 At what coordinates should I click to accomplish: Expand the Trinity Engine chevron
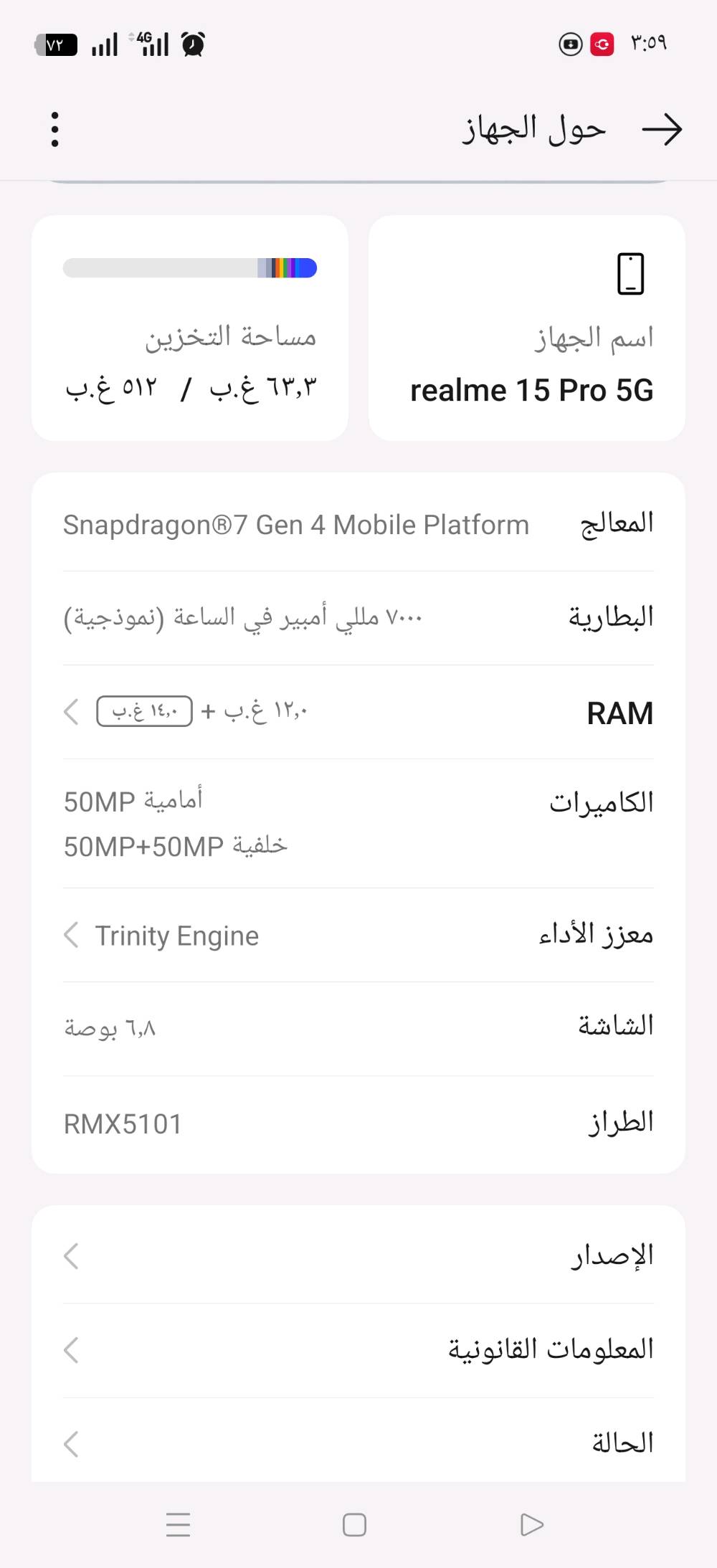tap(71, 935)
